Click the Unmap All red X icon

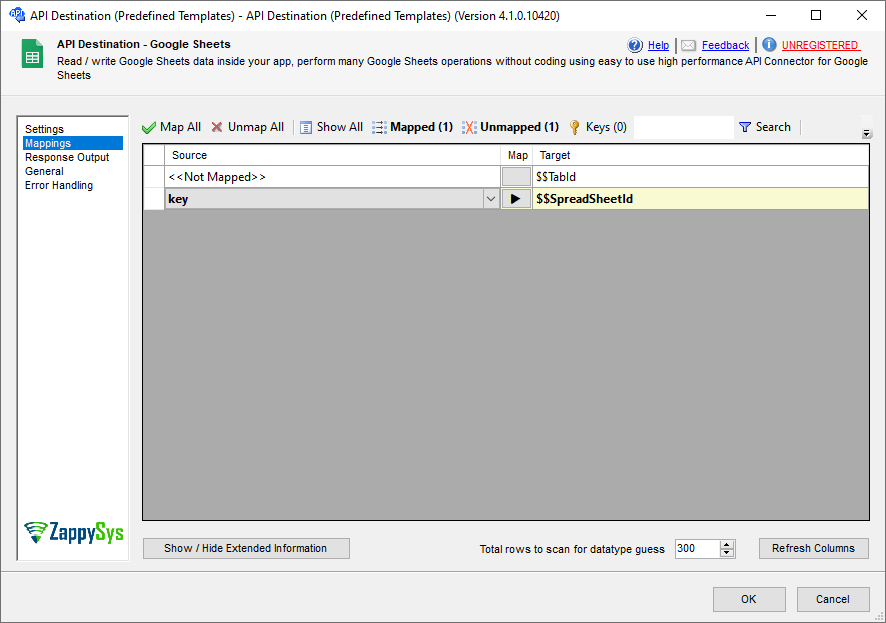point(216,127)
